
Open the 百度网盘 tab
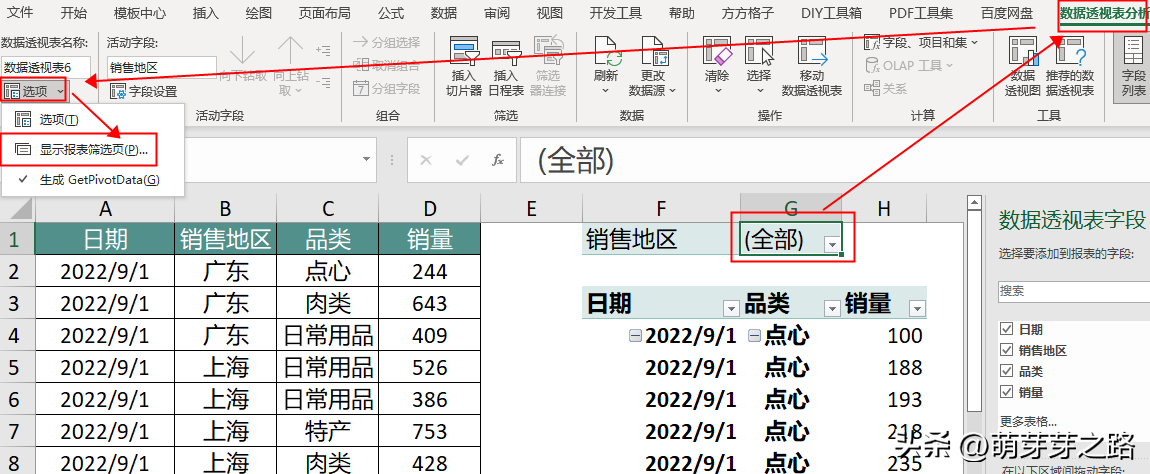click(1006, 13)
